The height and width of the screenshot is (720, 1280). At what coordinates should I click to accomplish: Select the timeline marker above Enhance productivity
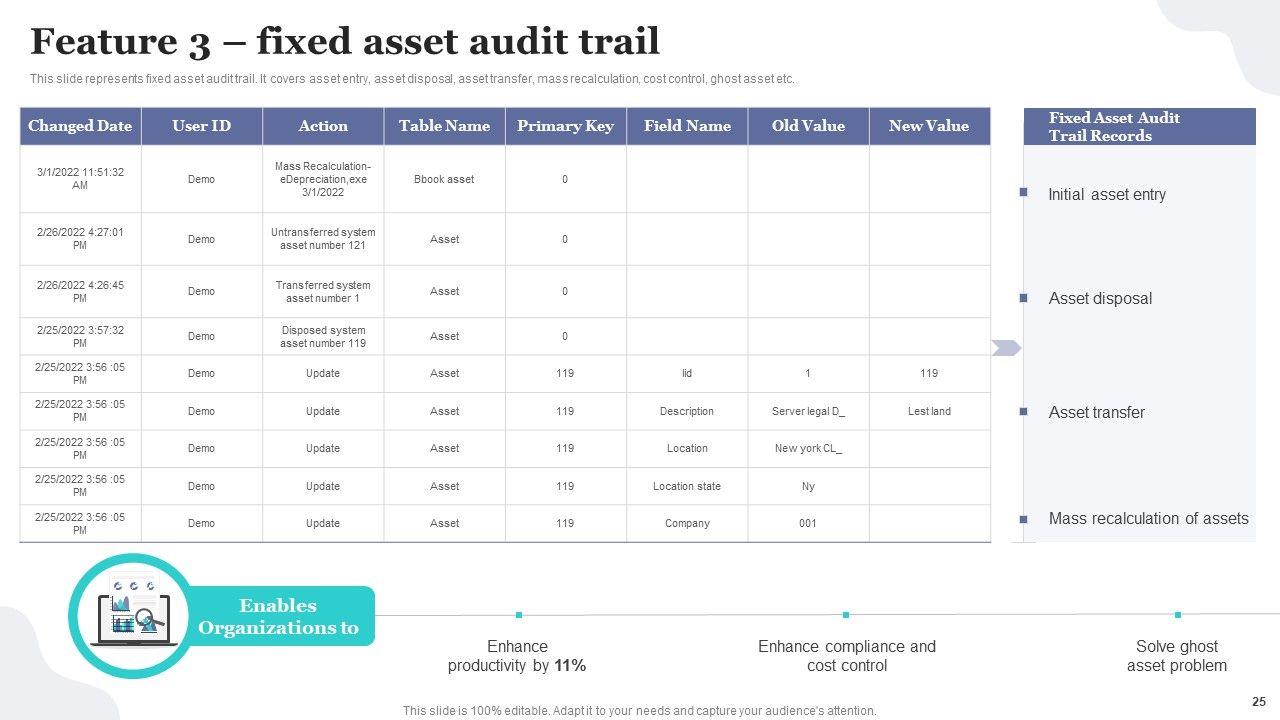click(x=519, y=615)
